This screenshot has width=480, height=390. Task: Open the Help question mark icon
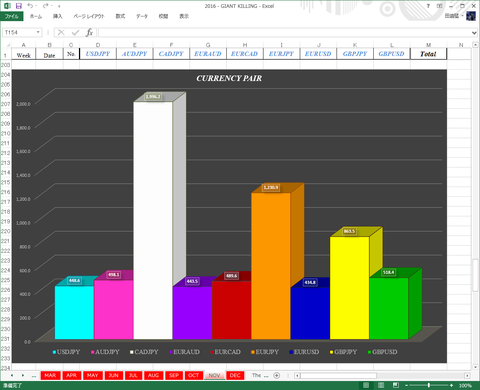[428, 6]
